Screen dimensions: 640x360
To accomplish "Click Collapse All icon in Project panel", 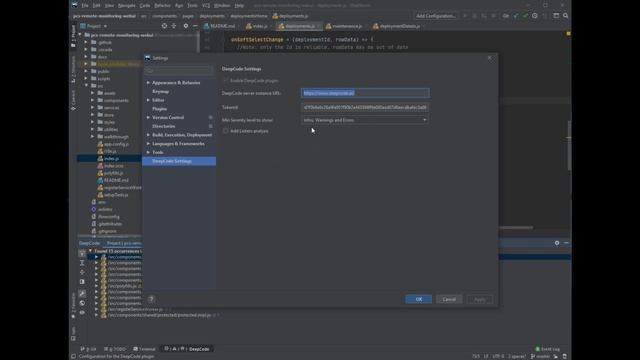I will 174,26.
